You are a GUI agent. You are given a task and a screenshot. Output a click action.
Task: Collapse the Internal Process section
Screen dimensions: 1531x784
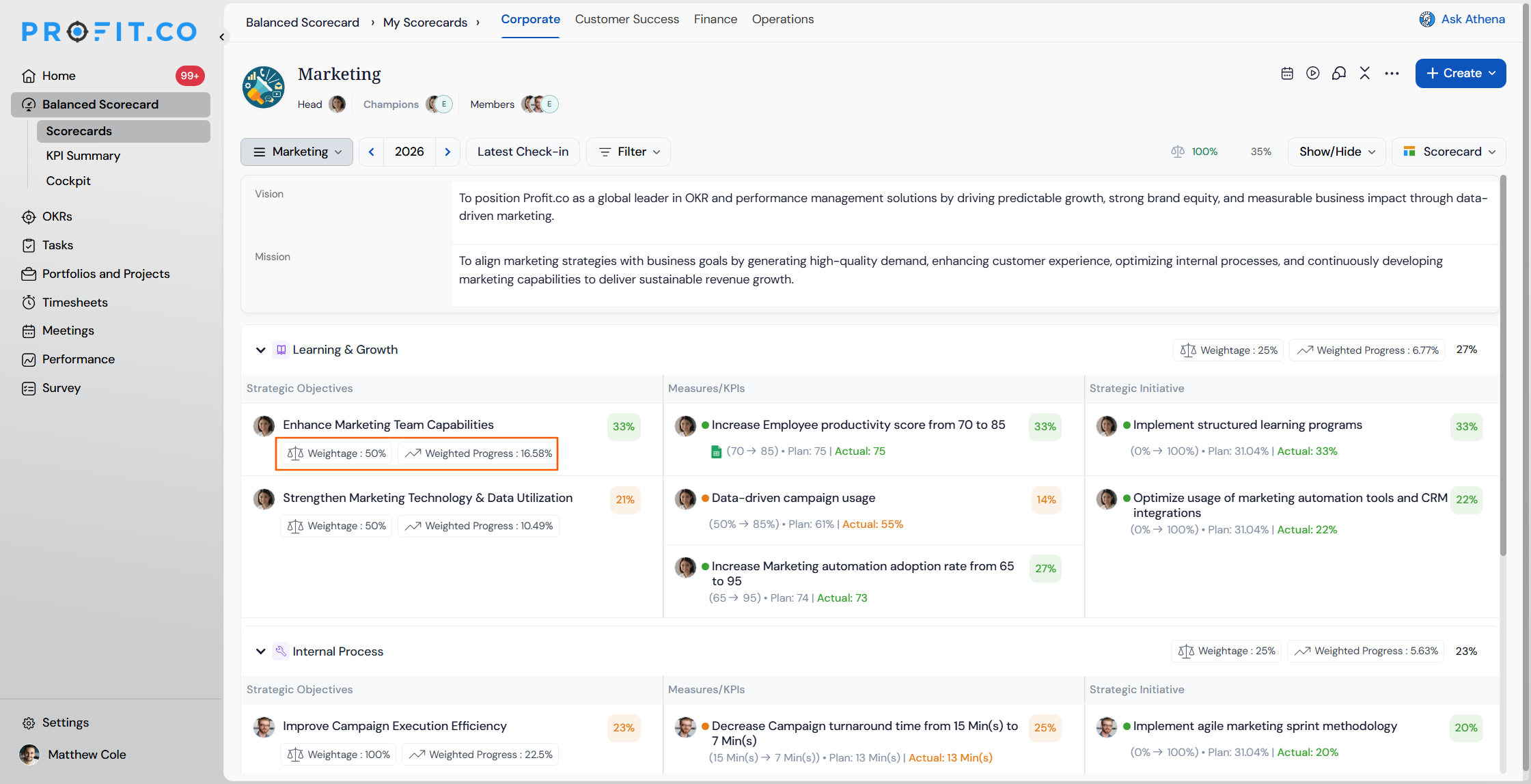coord(260,652)
